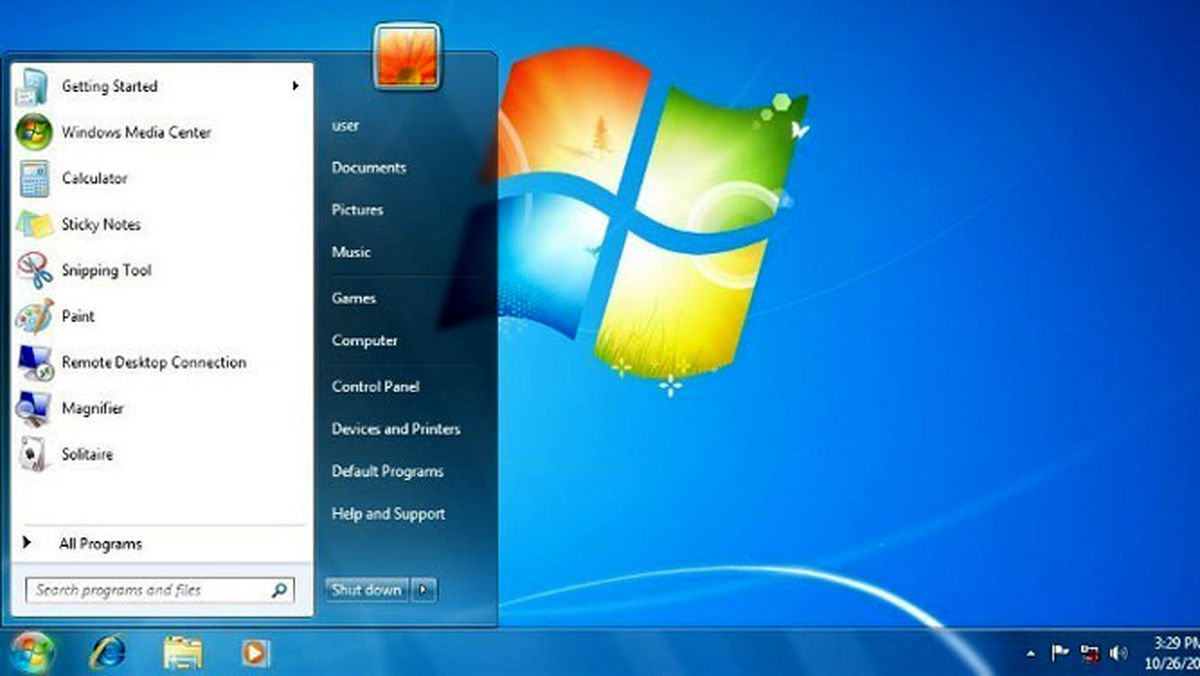
Task: Click the Search programs and files box
Action: [160, 590]
